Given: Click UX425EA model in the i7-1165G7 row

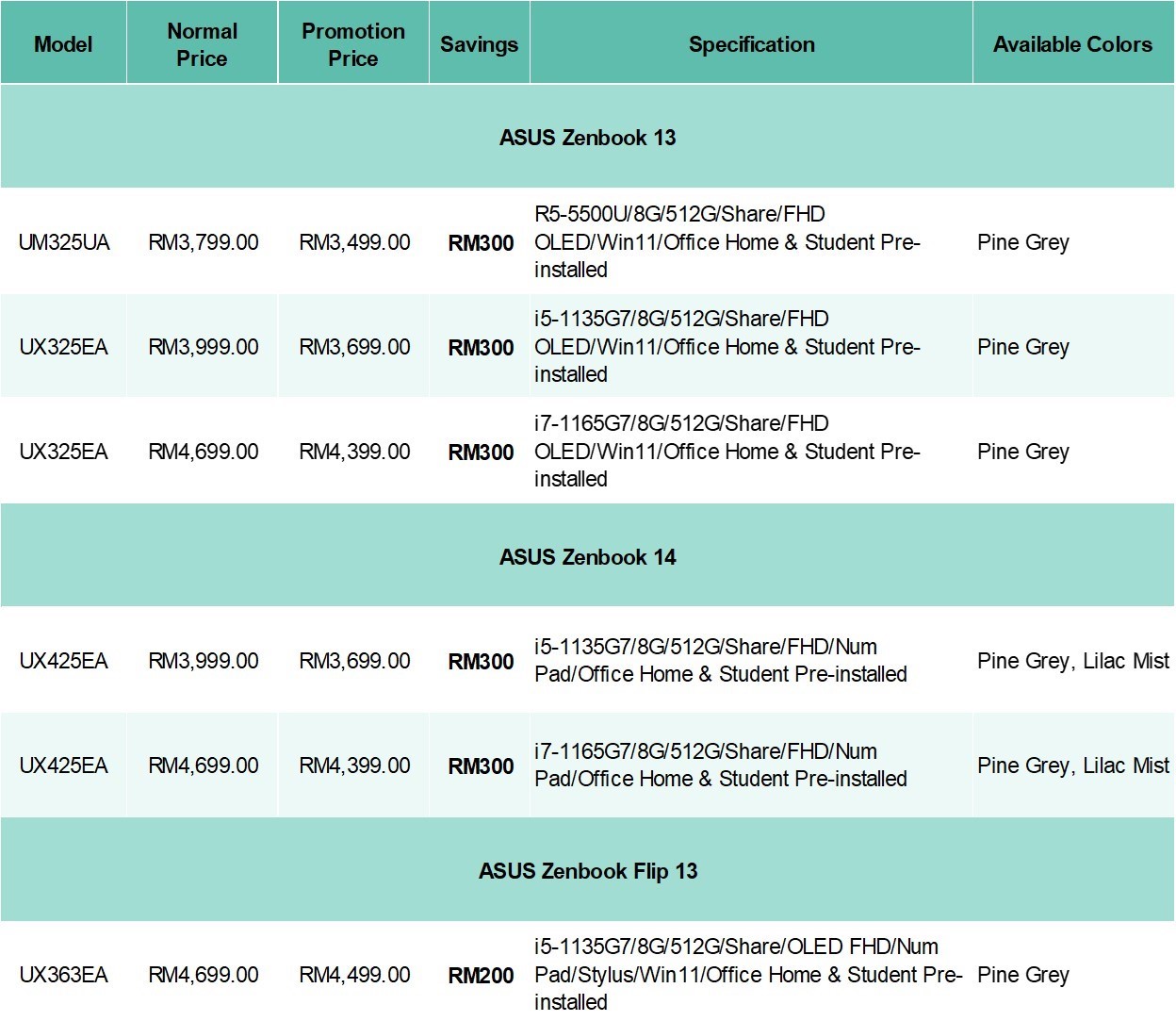Looking at the screenshot, I should [x=64, y=766].
